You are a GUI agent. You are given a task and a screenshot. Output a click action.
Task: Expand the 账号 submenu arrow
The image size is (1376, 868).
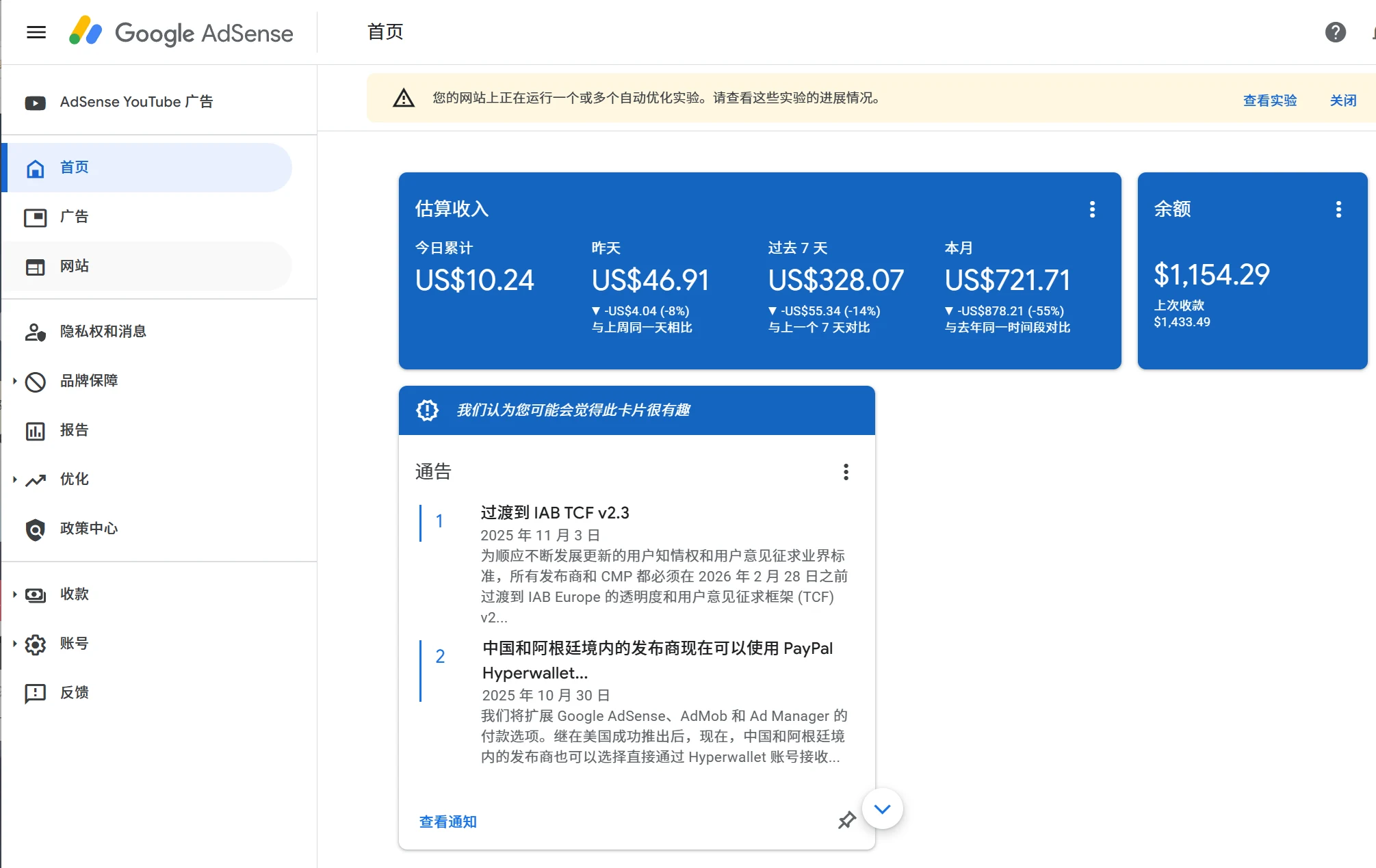click(14, 644)
